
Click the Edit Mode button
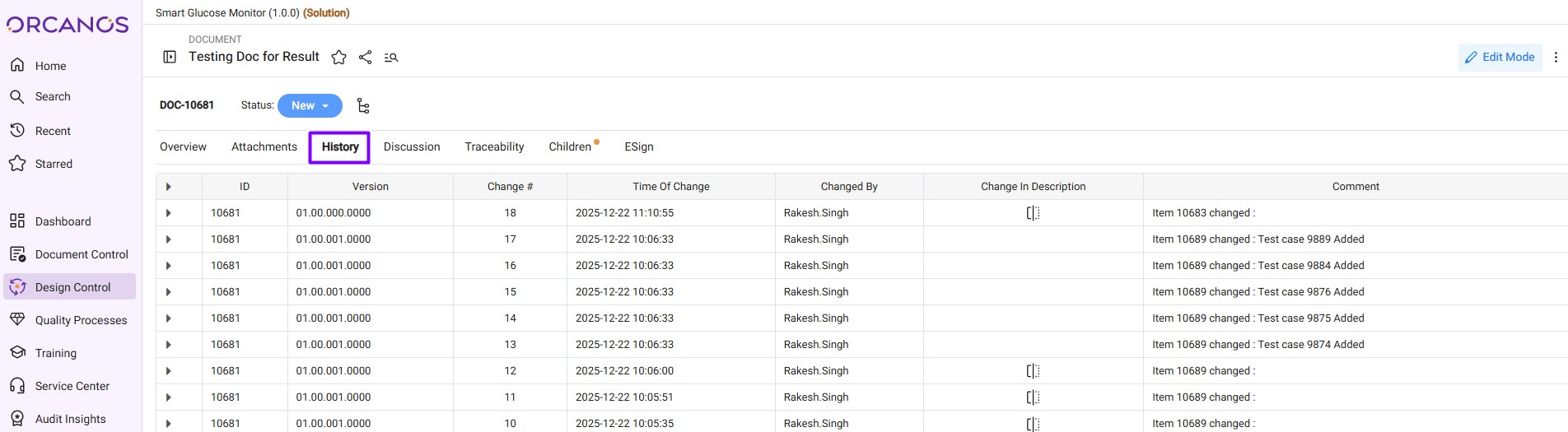pyautogui.click(x=1500, y=58)
